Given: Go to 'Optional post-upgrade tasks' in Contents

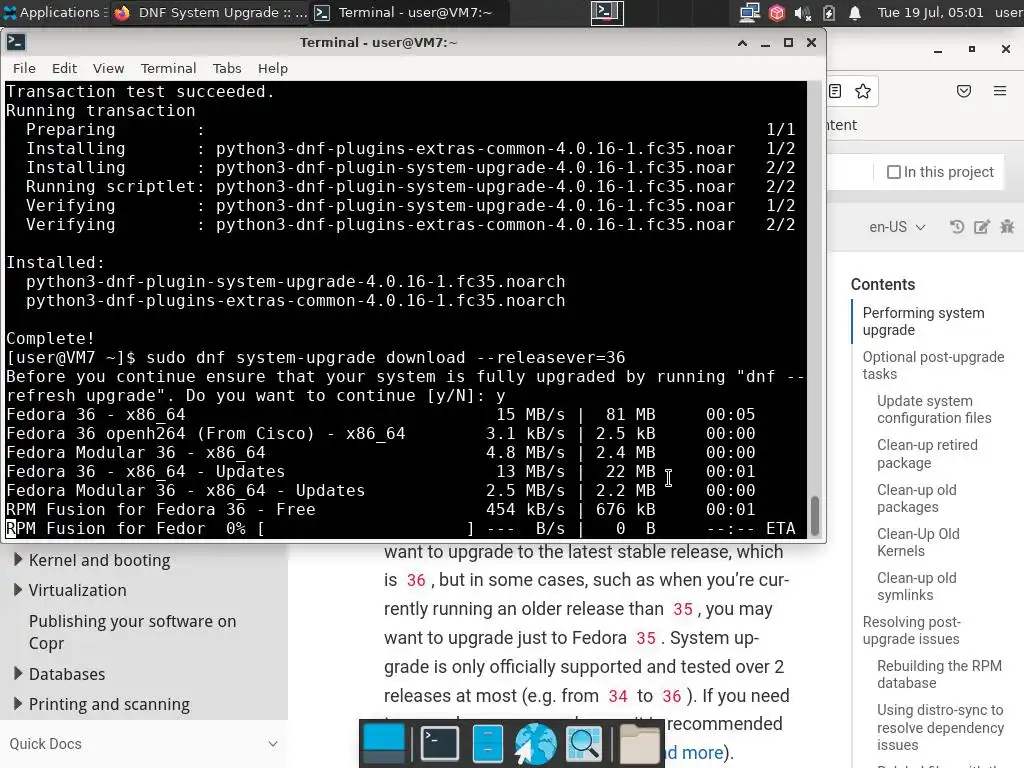Looking at the screenshot, I should tap(933, 365).
